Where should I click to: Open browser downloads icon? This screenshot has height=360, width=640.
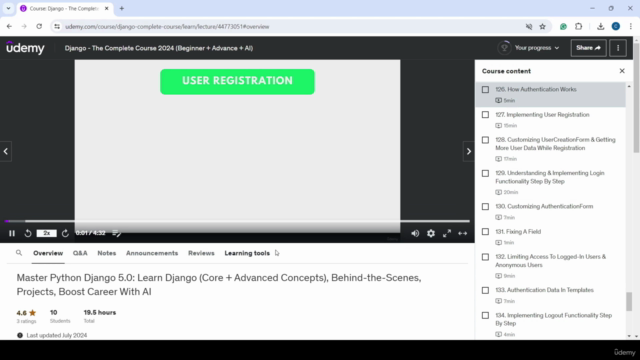pyautogui.click(x=600, y=27)
